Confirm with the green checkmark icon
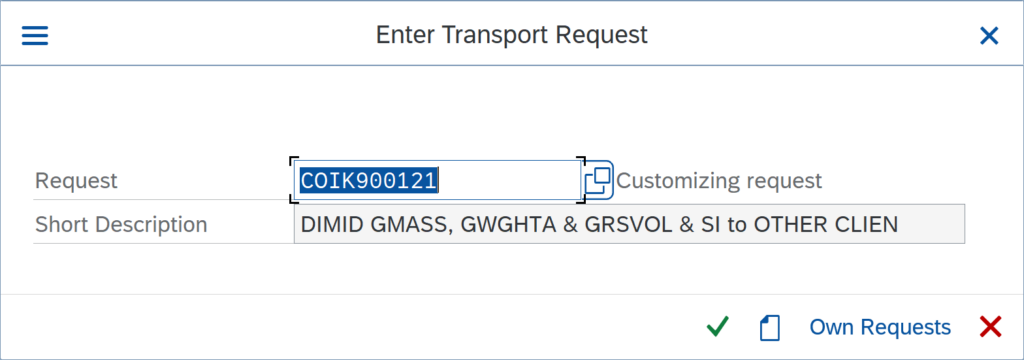The height and width of the screenshot is (360, 1024). [718, 326]
